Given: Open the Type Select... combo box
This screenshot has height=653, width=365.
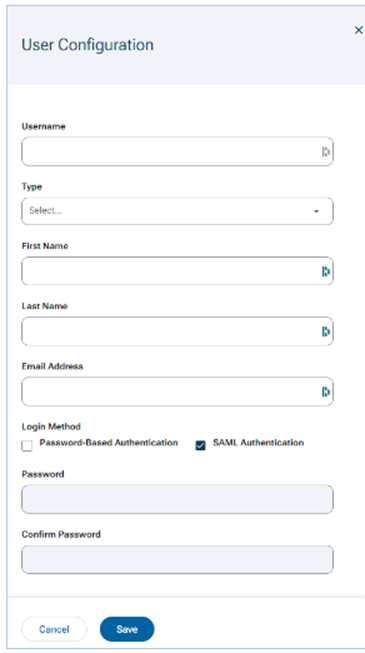Looking at the screenshot, I should [x=178, y=211].
